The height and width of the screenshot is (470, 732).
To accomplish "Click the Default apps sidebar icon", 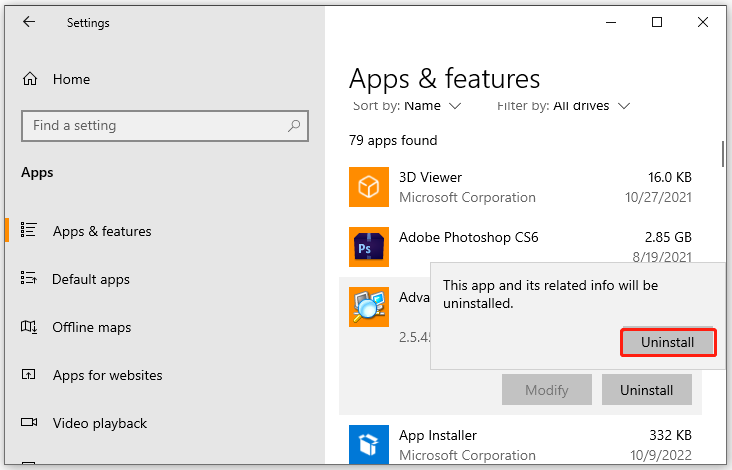I will tap(28, 278).
